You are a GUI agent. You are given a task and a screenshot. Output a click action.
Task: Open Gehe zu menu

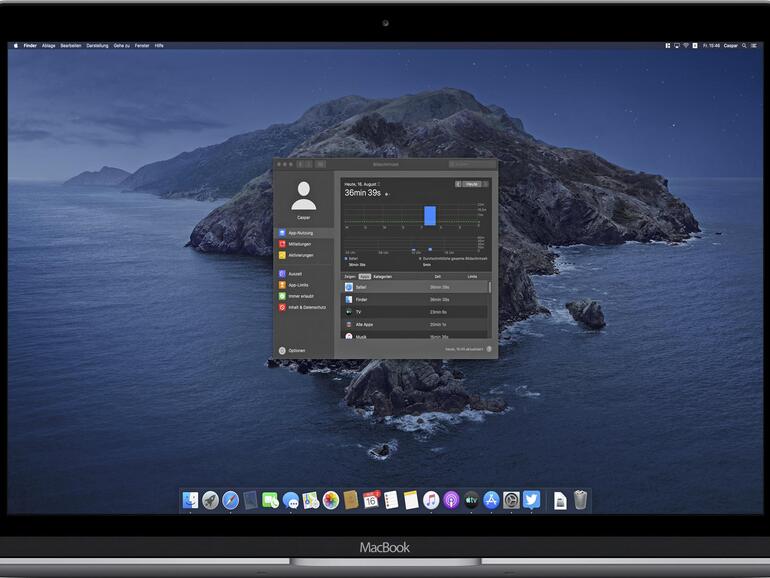(121, 45)
